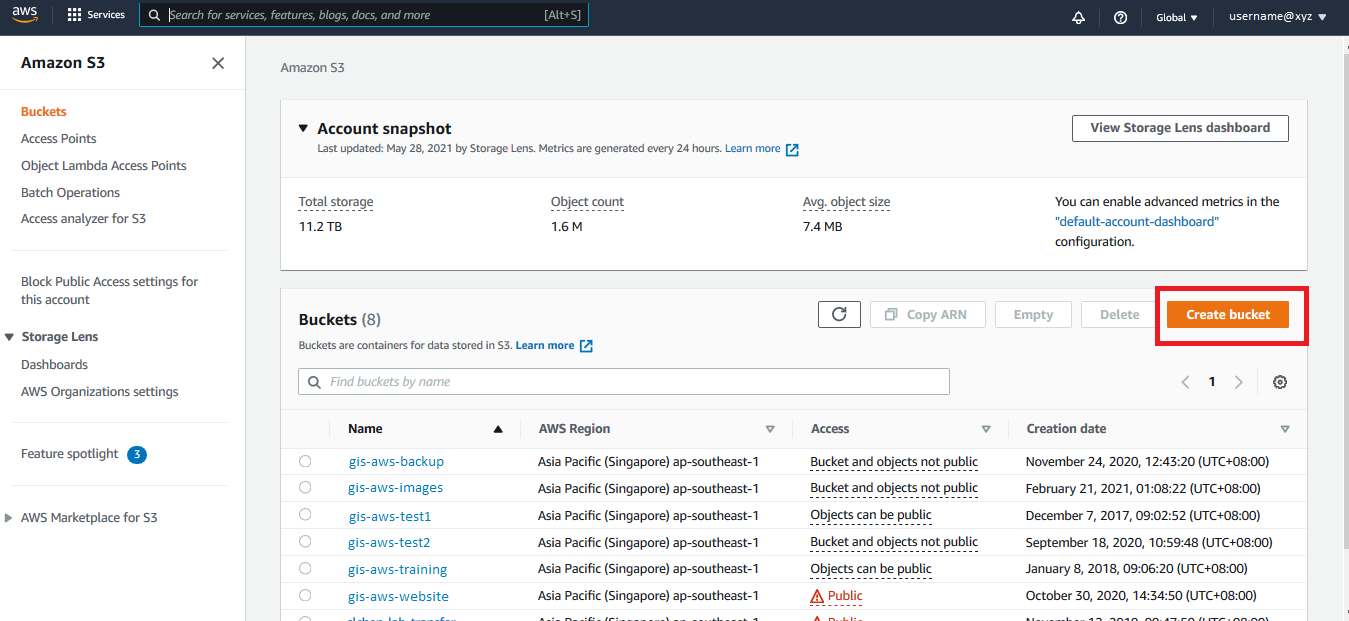Viewport: 1349px width, 621px height.
Task: Open Batch Operations in the sidebar
Action: click(x=70, y=193)
